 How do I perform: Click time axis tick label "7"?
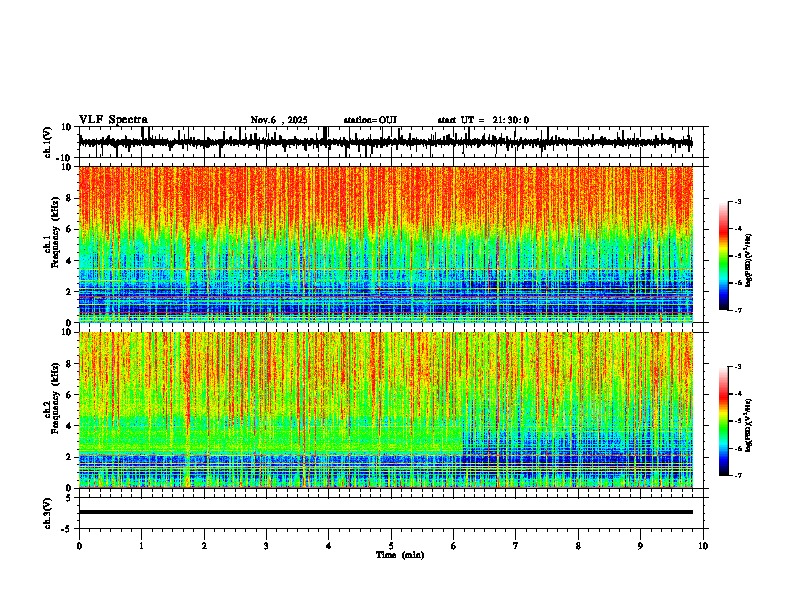tap(516, 546)
